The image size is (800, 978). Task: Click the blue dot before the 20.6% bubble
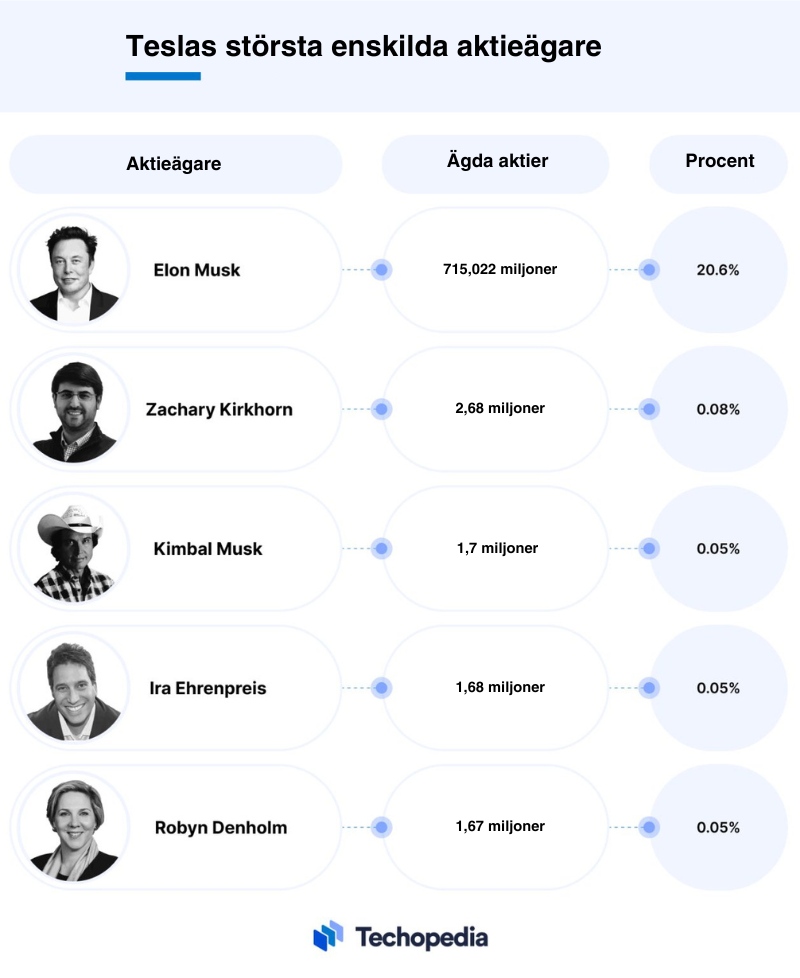click(649, 270)
